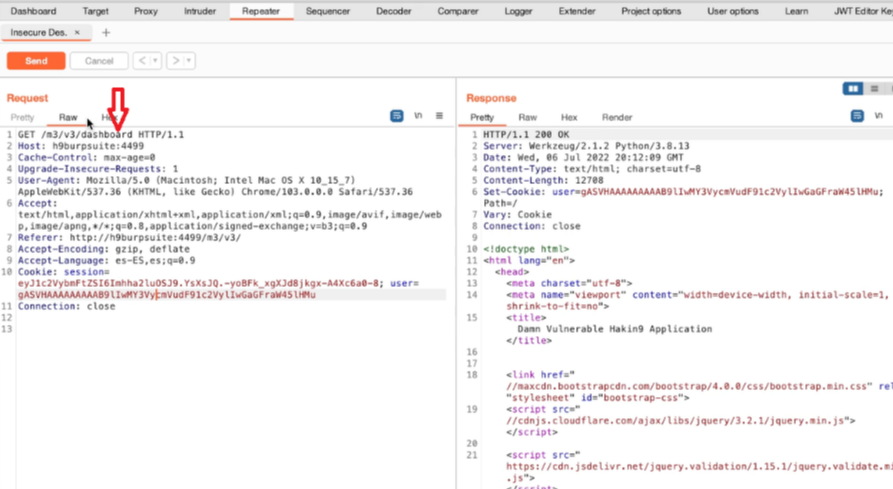Viewport: 893px width, 489px height.
Task: Close the Insecure Des. repeater tab
Action: click(x=77, y=32)
